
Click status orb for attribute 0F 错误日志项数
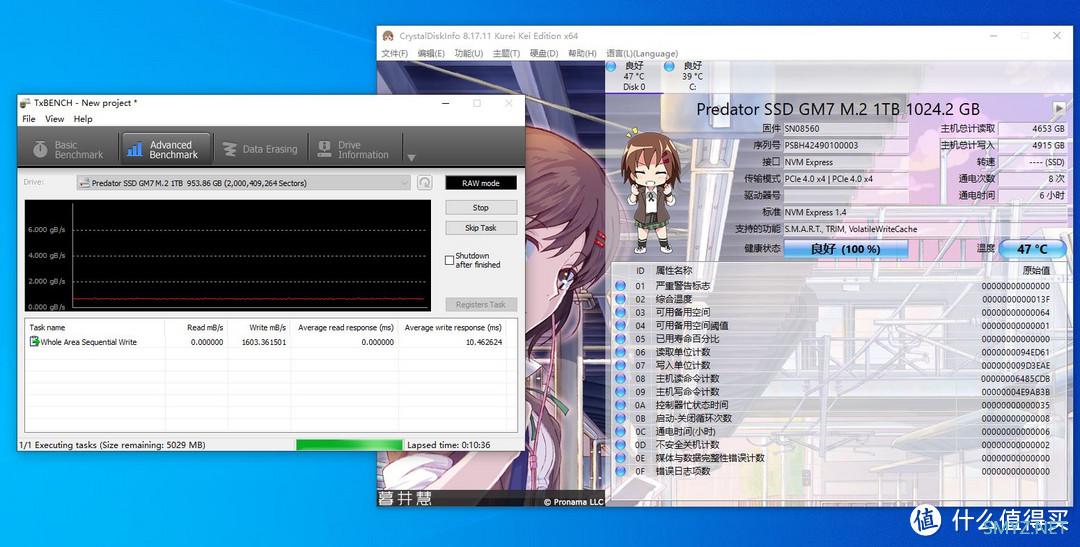pos(621,471)
